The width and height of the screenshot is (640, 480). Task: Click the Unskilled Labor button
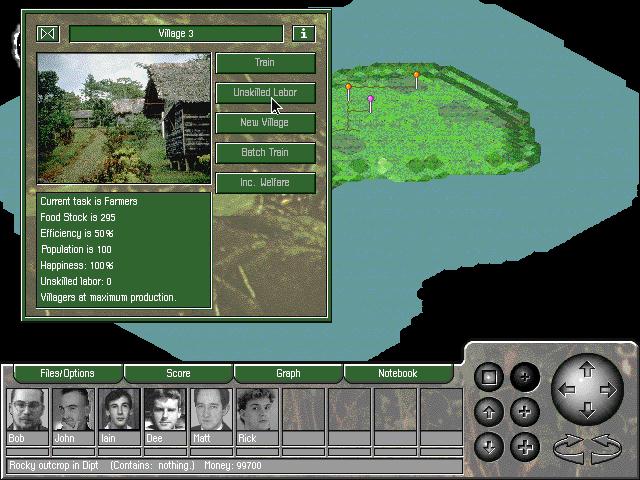[265, 93]
